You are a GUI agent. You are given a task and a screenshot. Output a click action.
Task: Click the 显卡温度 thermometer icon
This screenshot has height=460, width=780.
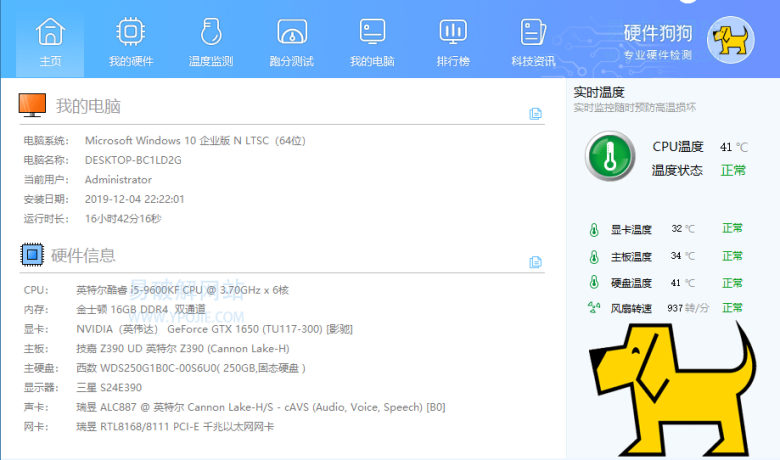(594, 229)
